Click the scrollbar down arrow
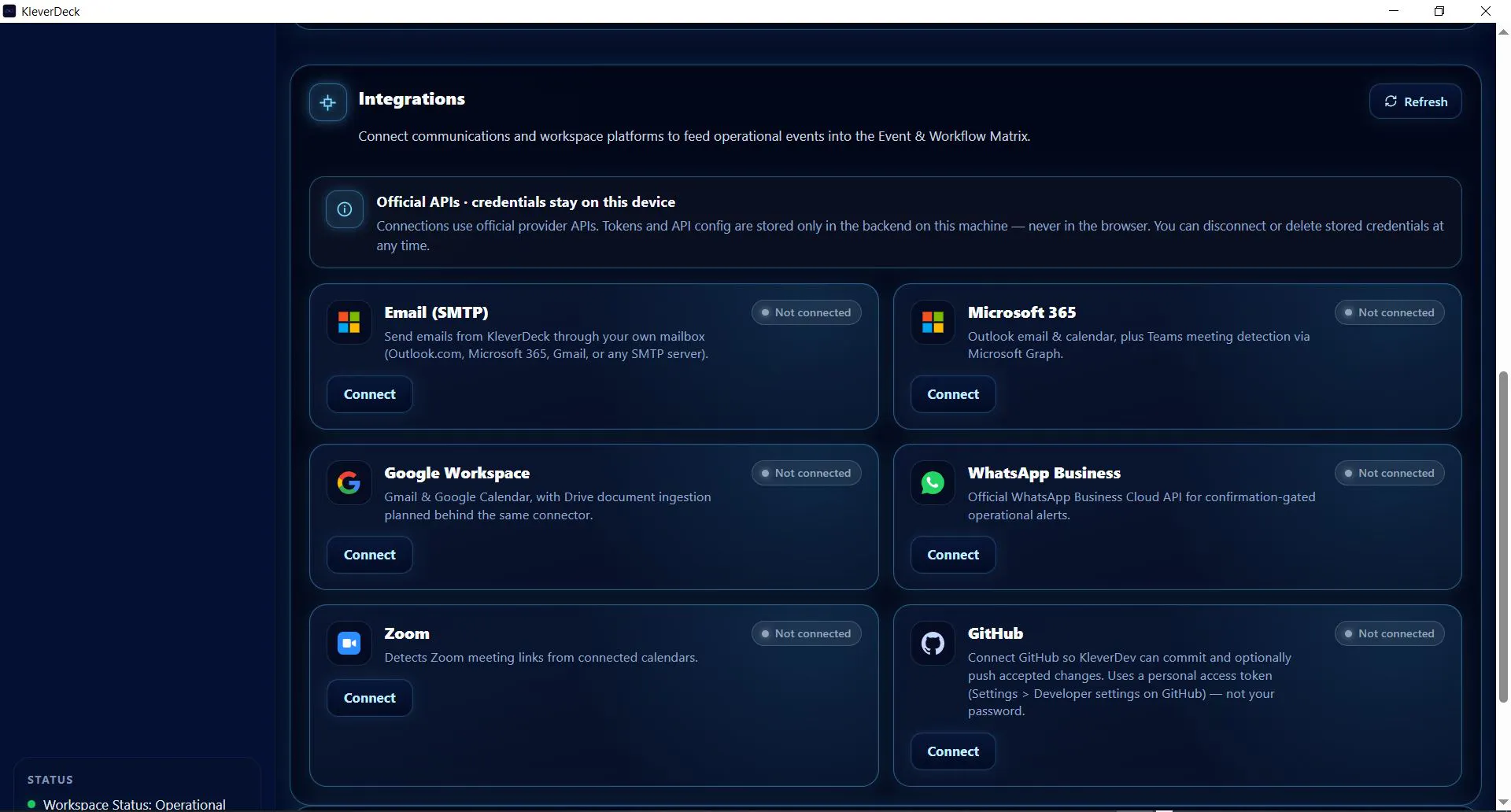Screen dimensions: 1511x812 pyautogui.click(x=1503, y=803)
